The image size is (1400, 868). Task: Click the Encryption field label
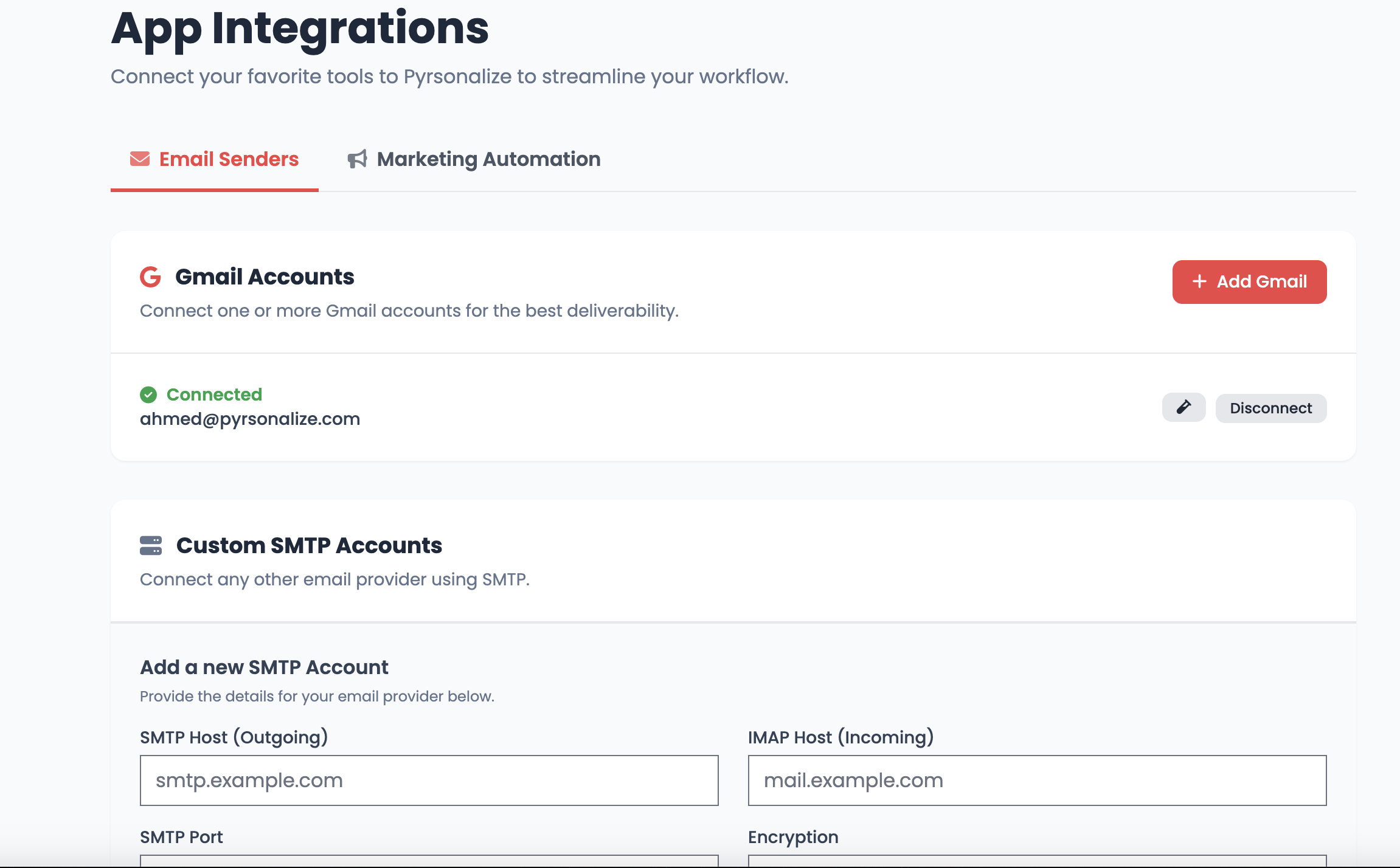tap(793, 837)
